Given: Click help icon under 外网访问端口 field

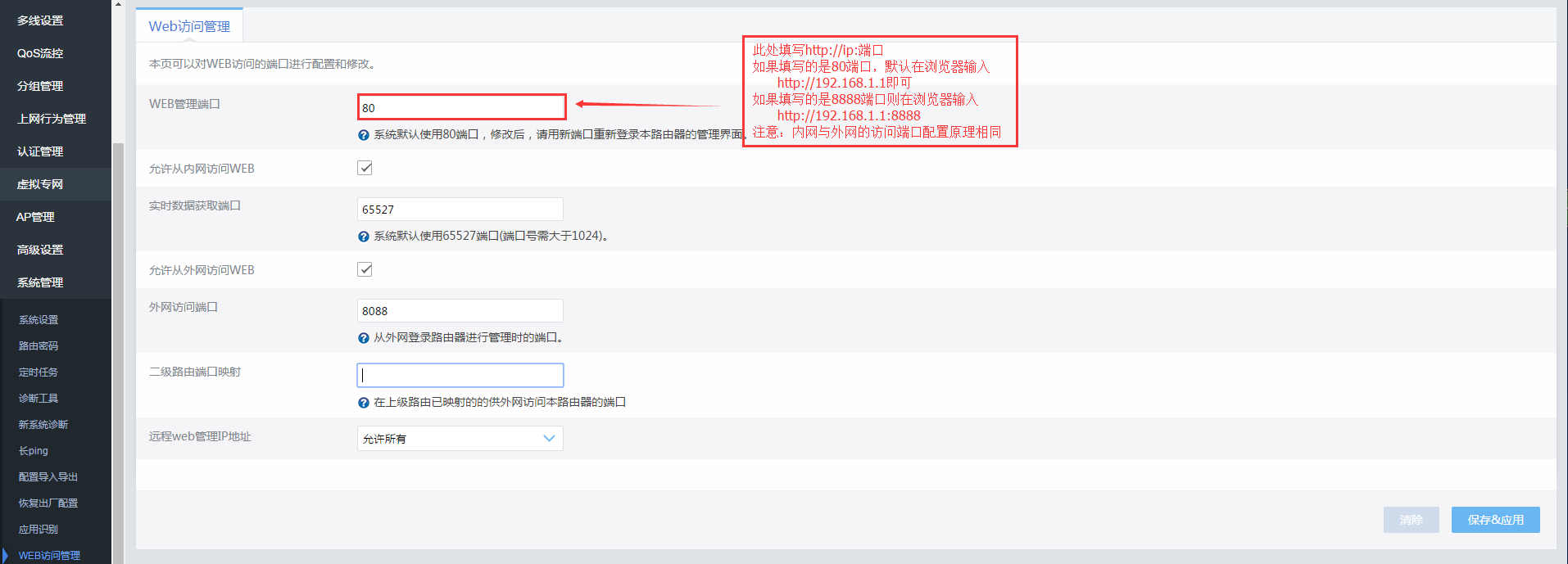Looking at the screenshot, I should pos(364,338).
